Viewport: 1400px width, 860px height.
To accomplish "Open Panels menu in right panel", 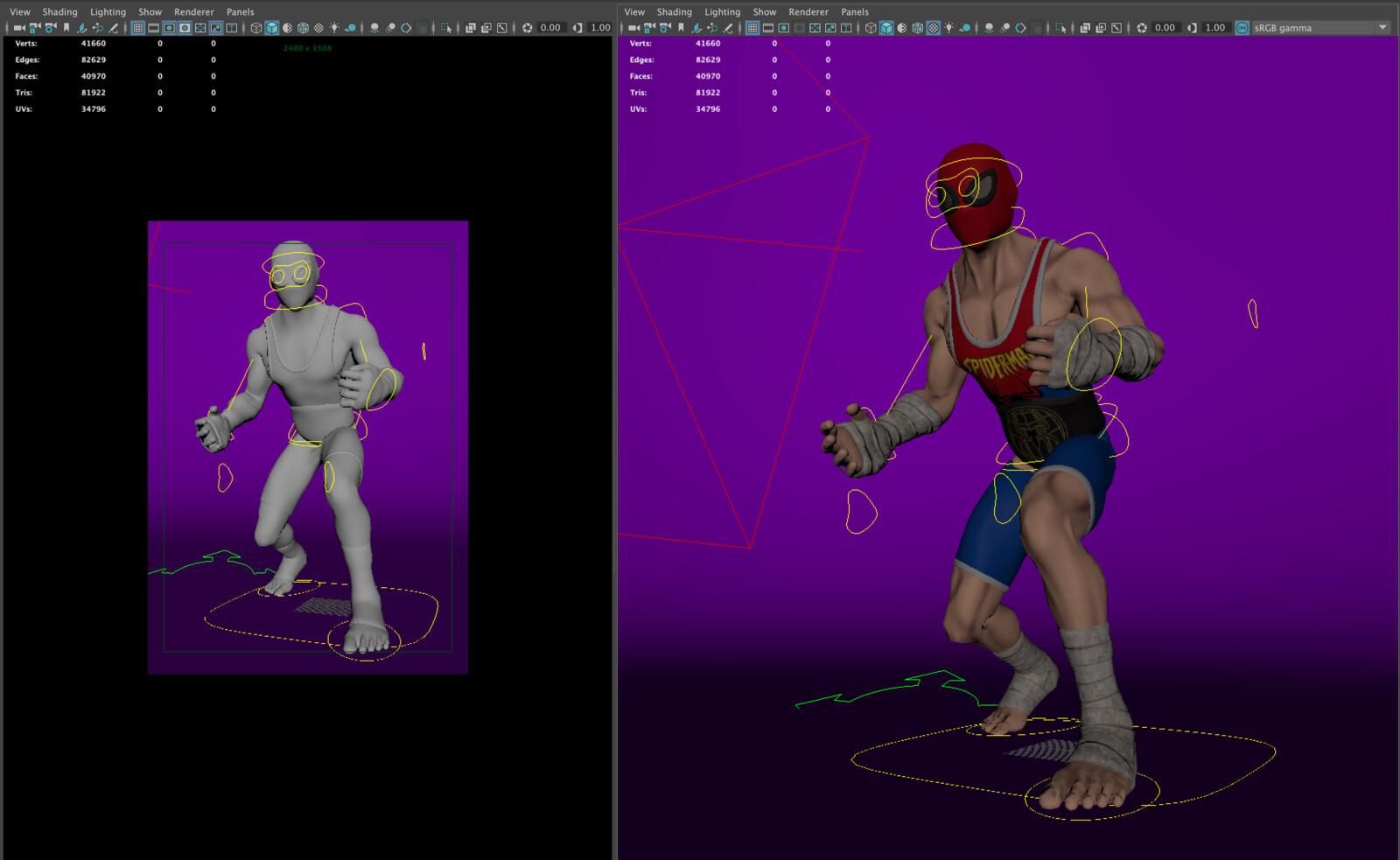I will [x=855, y=12].
